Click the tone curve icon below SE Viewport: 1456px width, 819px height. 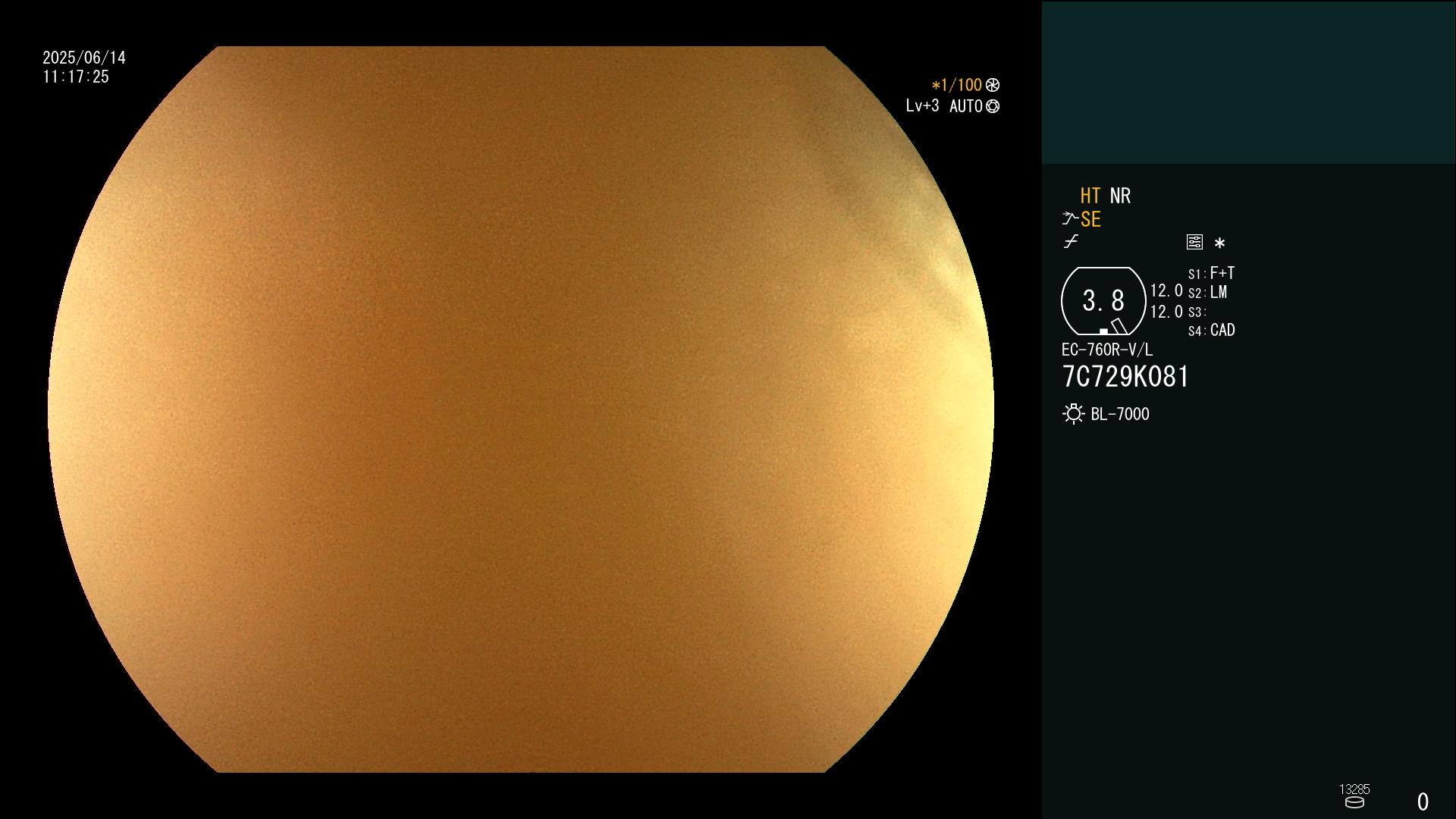[x=1071, y=242]
